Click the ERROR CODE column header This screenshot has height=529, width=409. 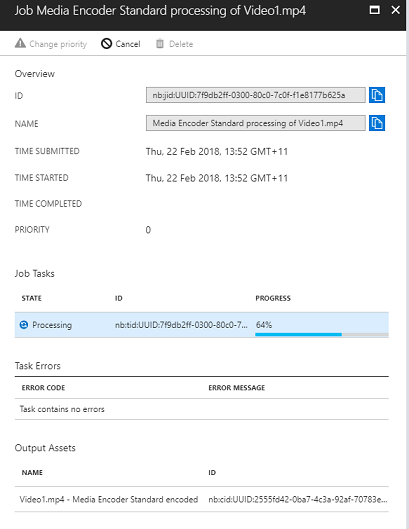coord(43,388)
